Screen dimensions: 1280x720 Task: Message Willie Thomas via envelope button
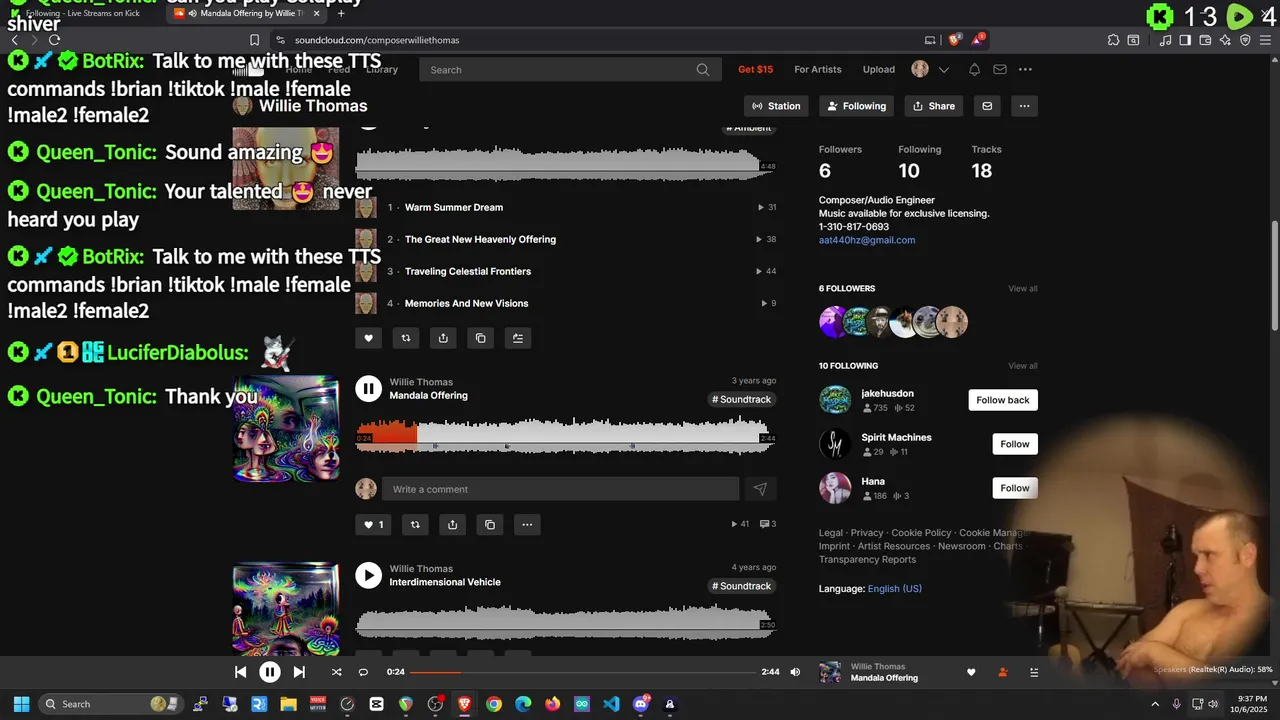[987, 106]
